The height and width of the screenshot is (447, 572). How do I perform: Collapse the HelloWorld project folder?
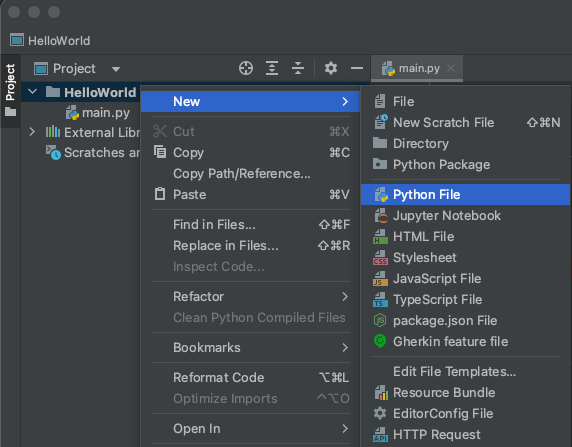point(32,92)
